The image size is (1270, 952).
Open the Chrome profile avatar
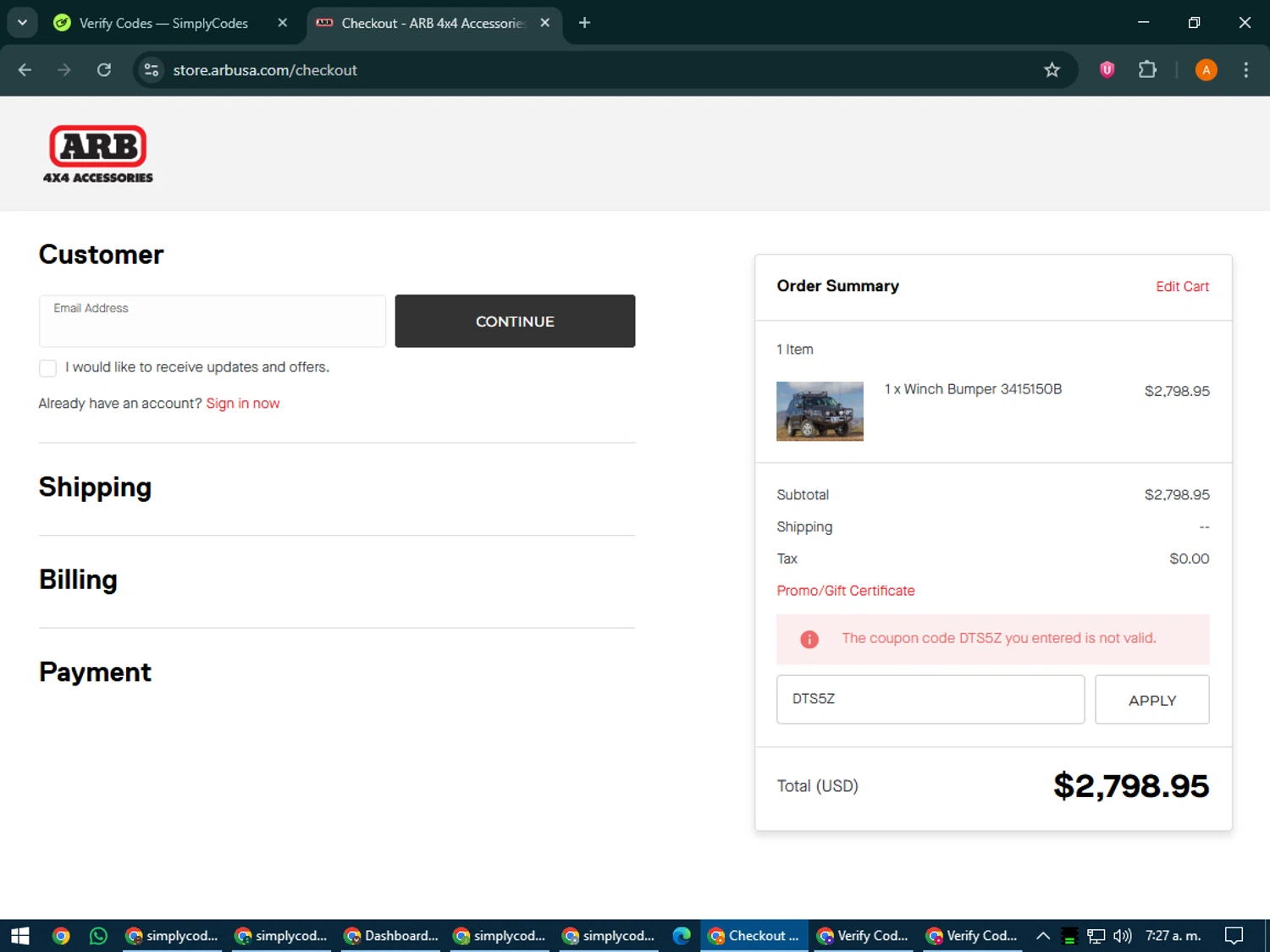(1206, 70)
